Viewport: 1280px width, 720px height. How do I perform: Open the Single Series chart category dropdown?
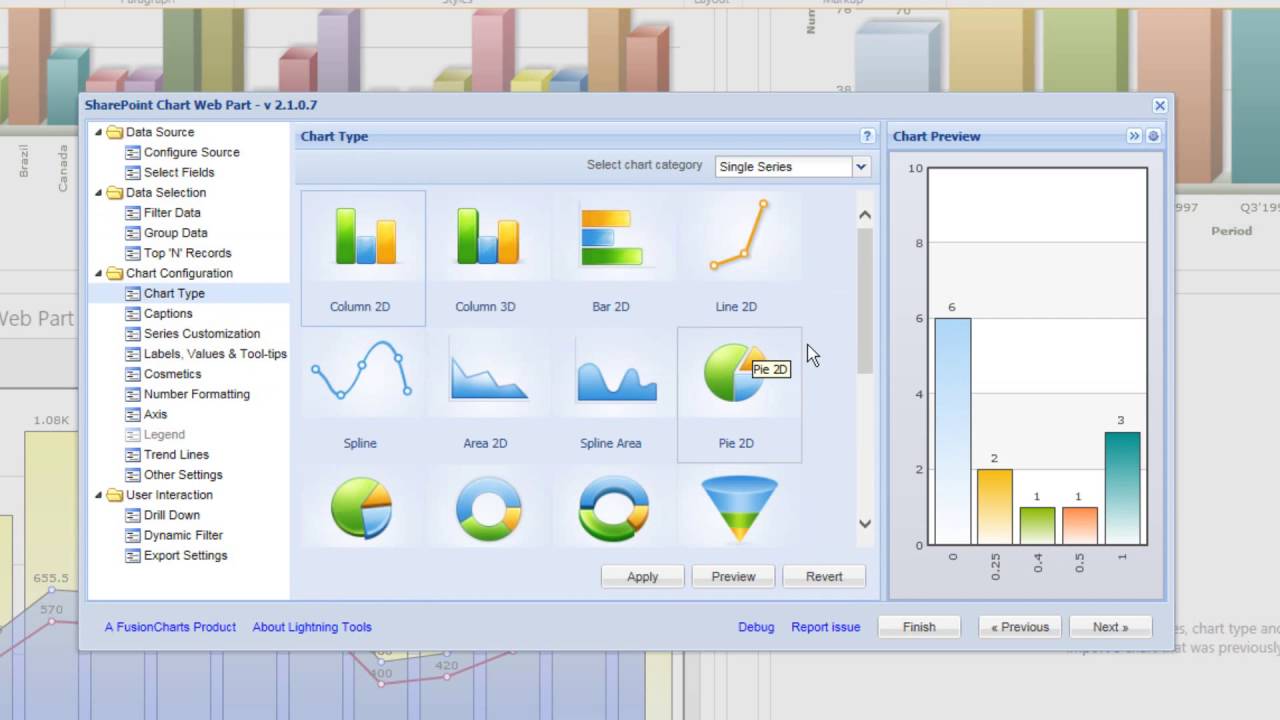tap(861, 167)
